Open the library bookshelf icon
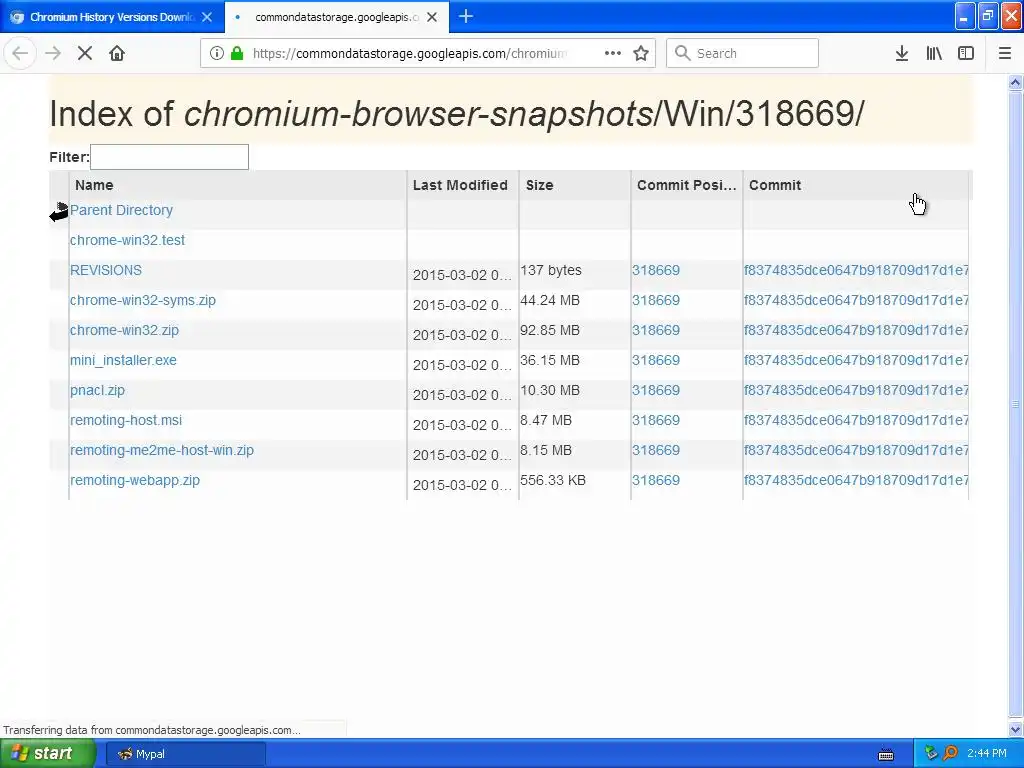The image size is (1024, 768). 934,54
